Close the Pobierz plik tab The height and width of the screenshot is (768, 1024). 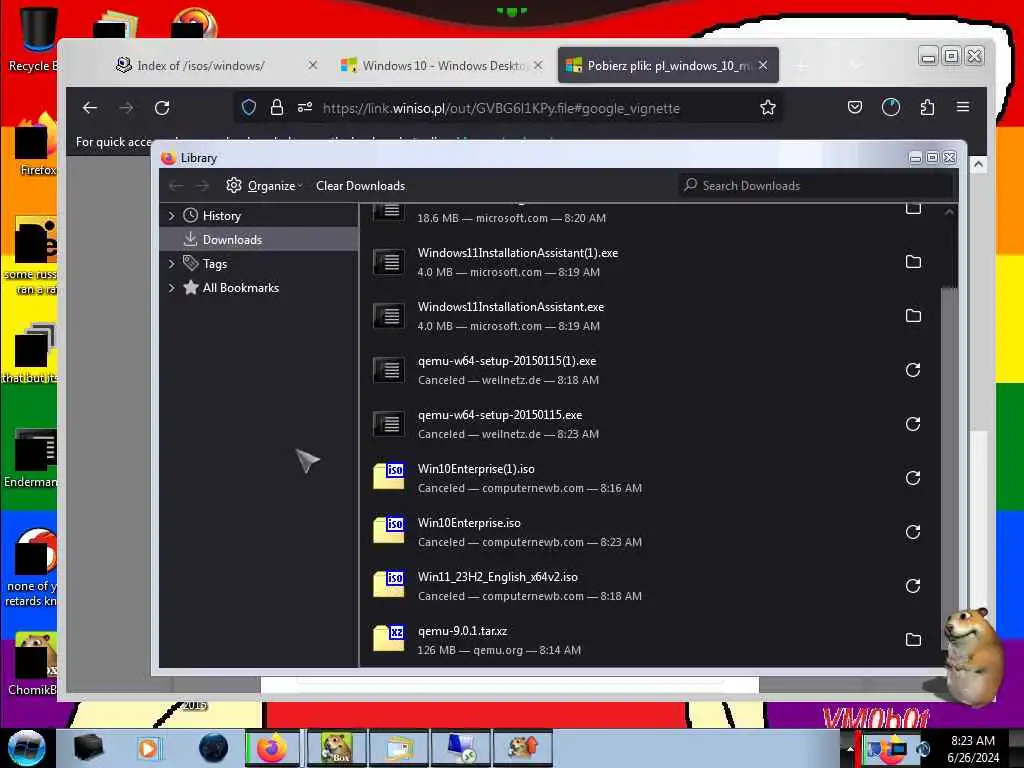[763, 65]
